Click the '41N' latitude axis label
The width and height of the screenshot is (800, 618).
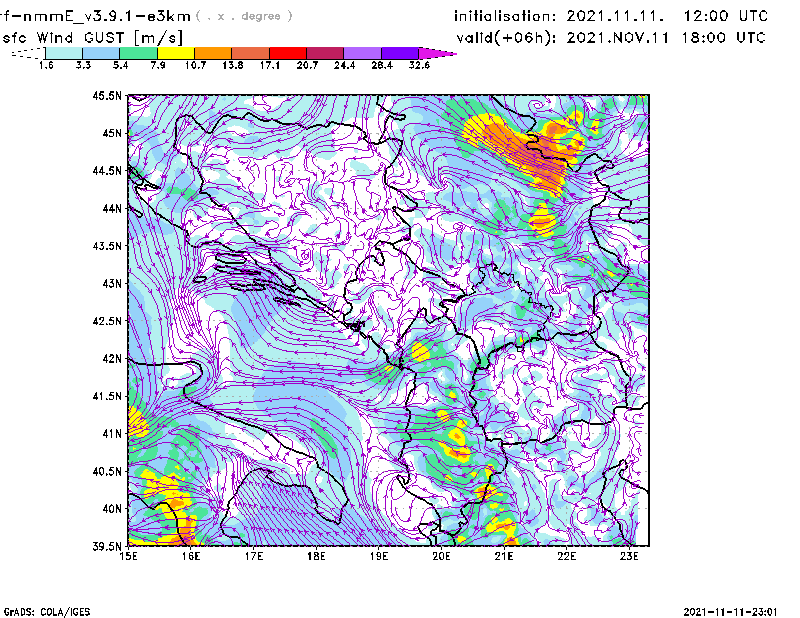112,434
